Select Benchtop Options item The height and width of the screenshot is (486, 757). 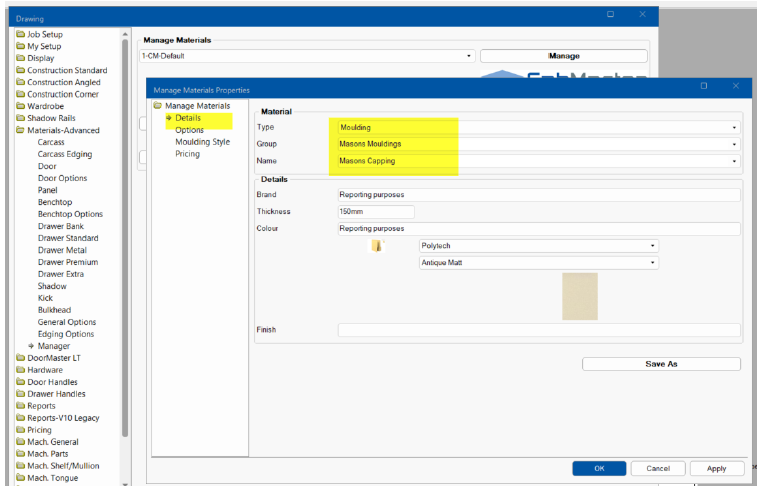70,214
